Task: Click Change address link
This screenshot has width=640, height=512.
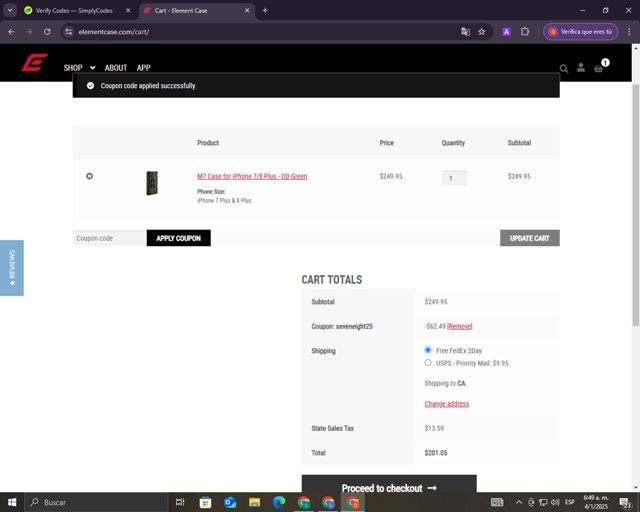Action: pyautogui.click(x=447, y=404)
